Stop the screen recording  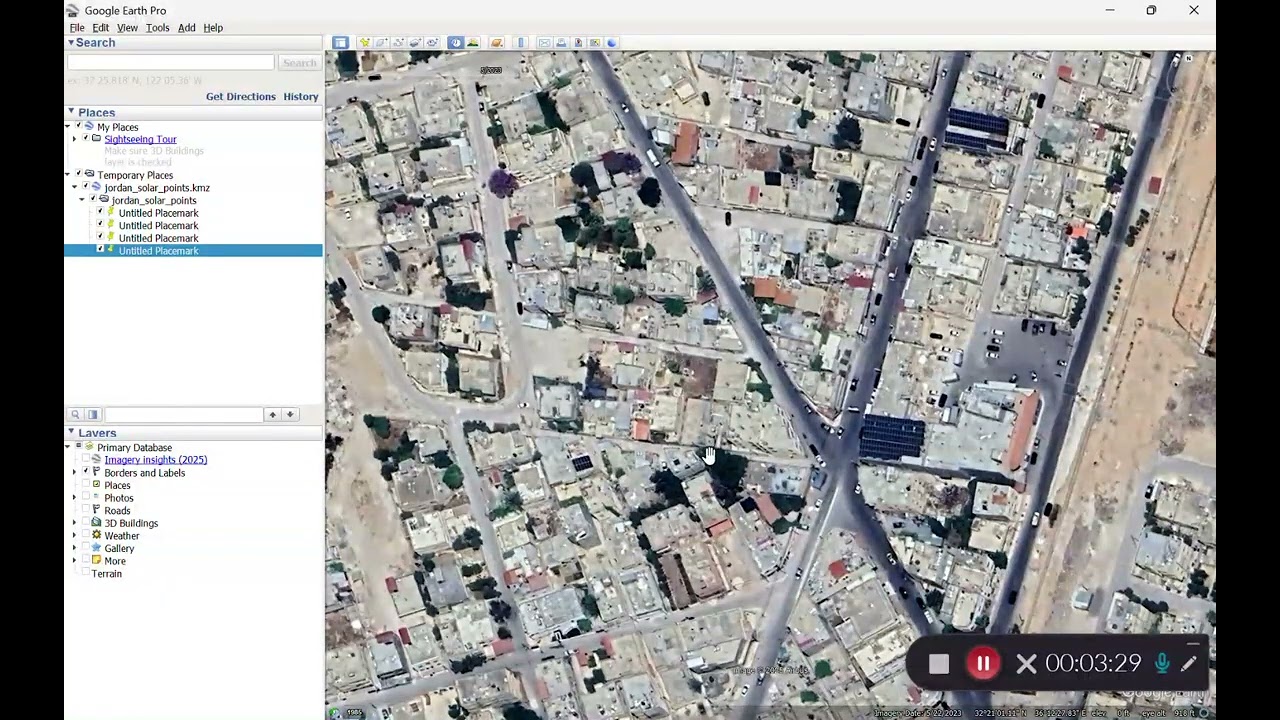click(x=938, y=664)
